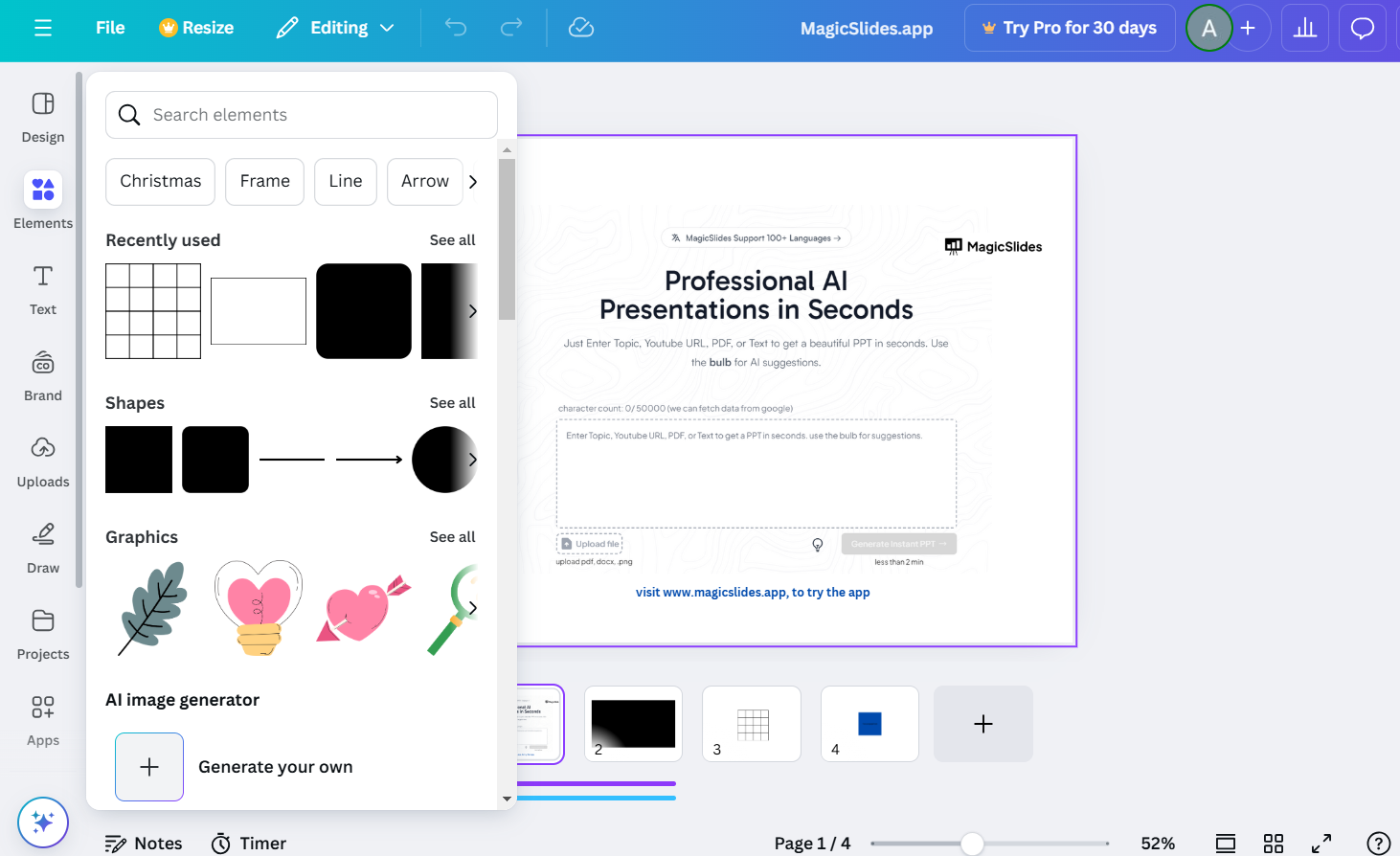Open the 52% zoom level menu
Viewport: 1400px width, 856px height.
tap(1158, 844)
